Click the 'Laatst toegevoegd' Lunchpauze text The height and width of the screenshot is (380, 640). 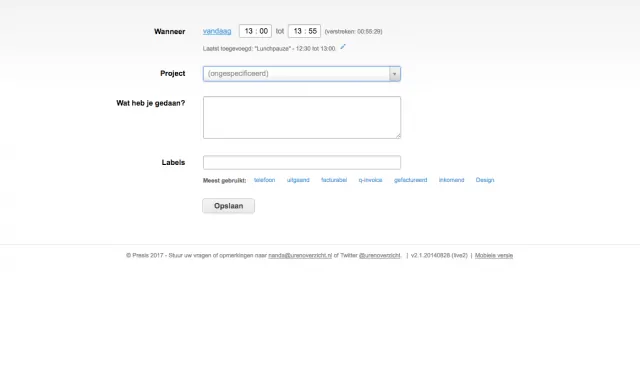pos(269,49)
